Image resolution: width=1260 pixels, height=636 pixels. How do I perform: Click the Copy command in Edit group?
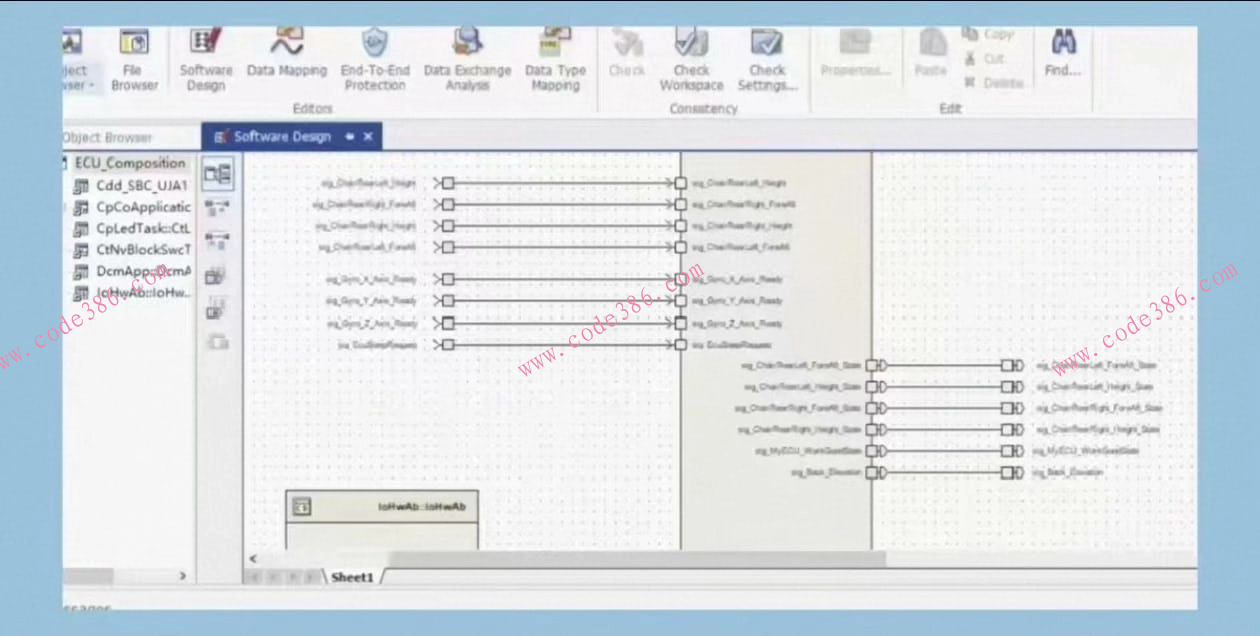click(989, 34)
